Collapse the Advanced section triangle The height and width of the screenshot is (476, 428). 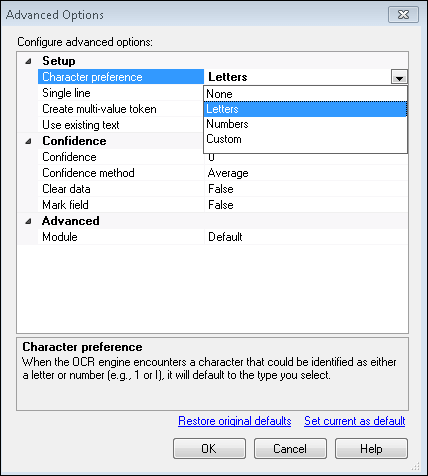(x=28, y=221)
